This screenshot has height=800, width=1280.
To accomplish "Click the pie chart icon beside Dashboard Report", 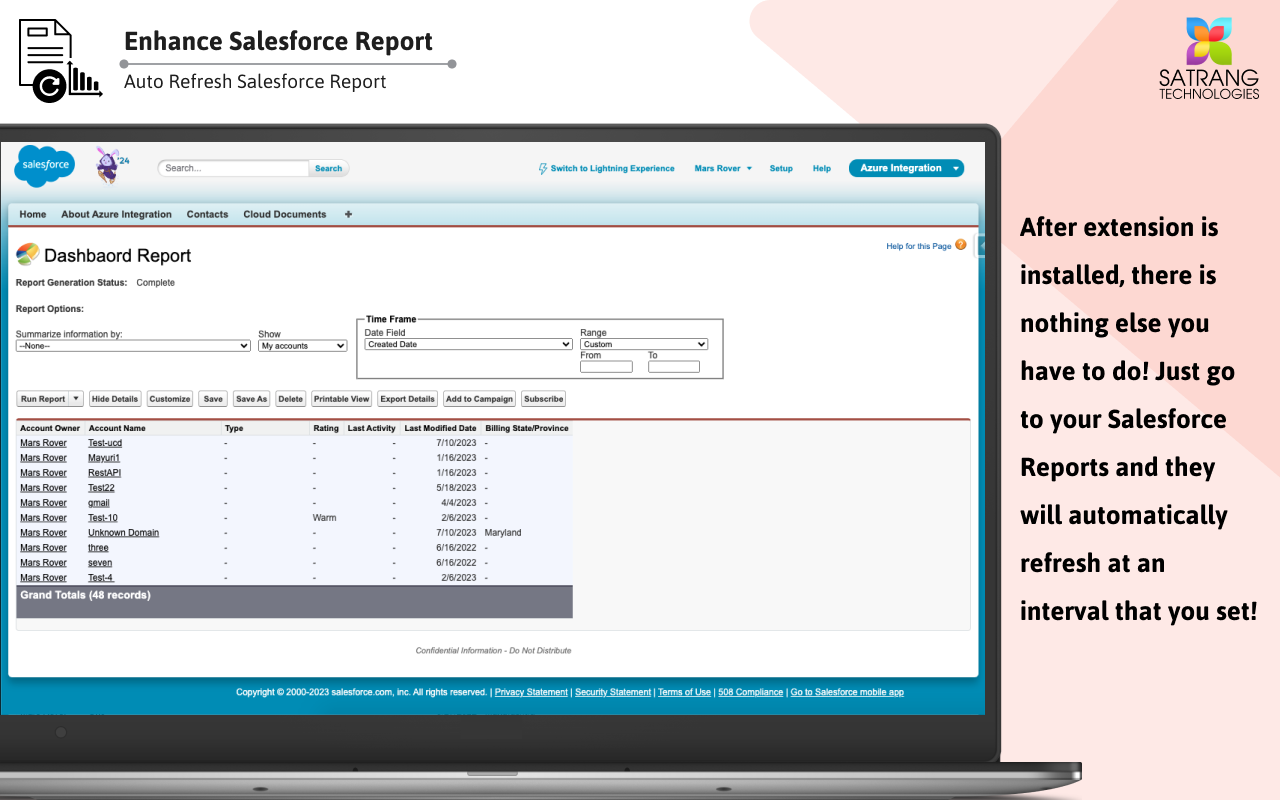I will pos(28,255).
